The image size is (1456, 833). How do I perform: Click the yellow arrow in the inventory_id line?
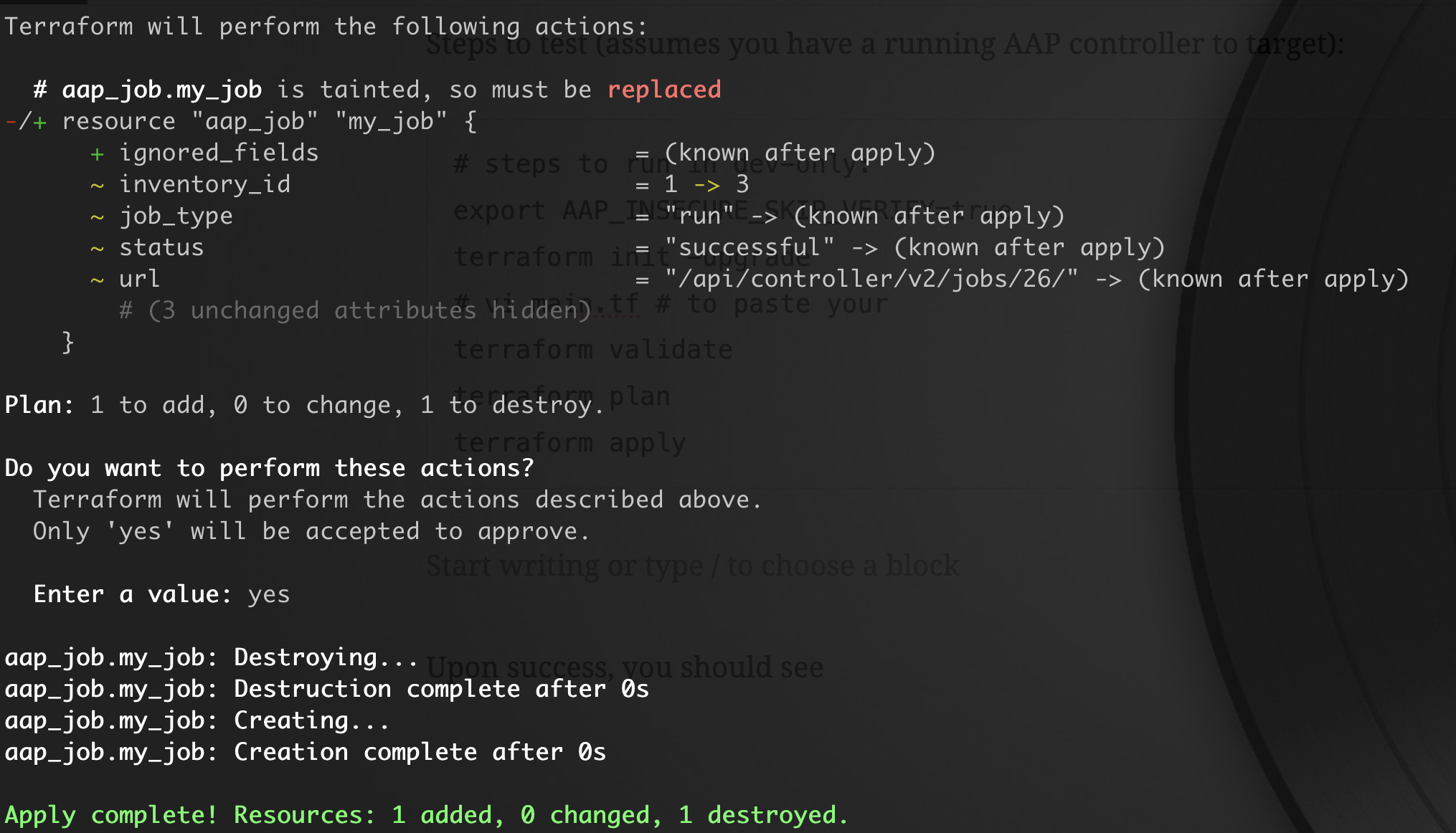[706, 185]
